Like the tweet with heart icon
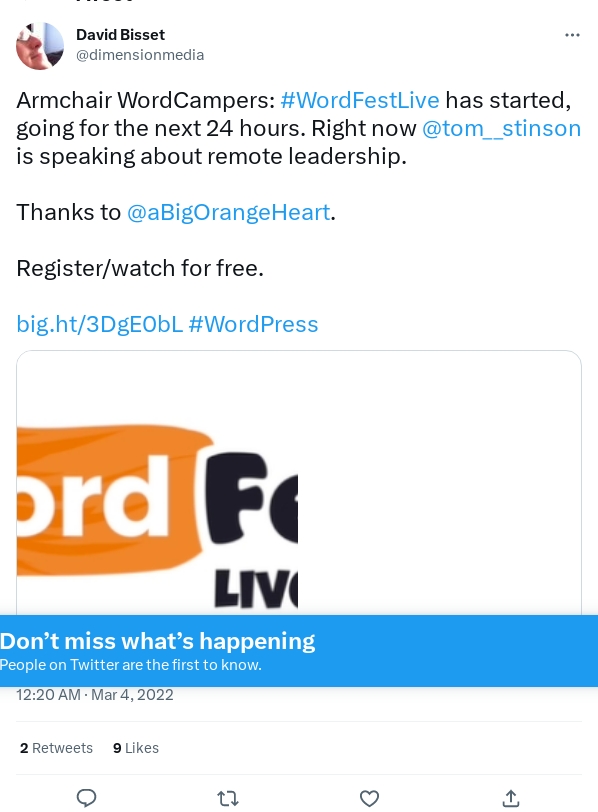Image resolution: width=598 pixels, height=812 pixels. pyautogui.click(x=369, y=798)
